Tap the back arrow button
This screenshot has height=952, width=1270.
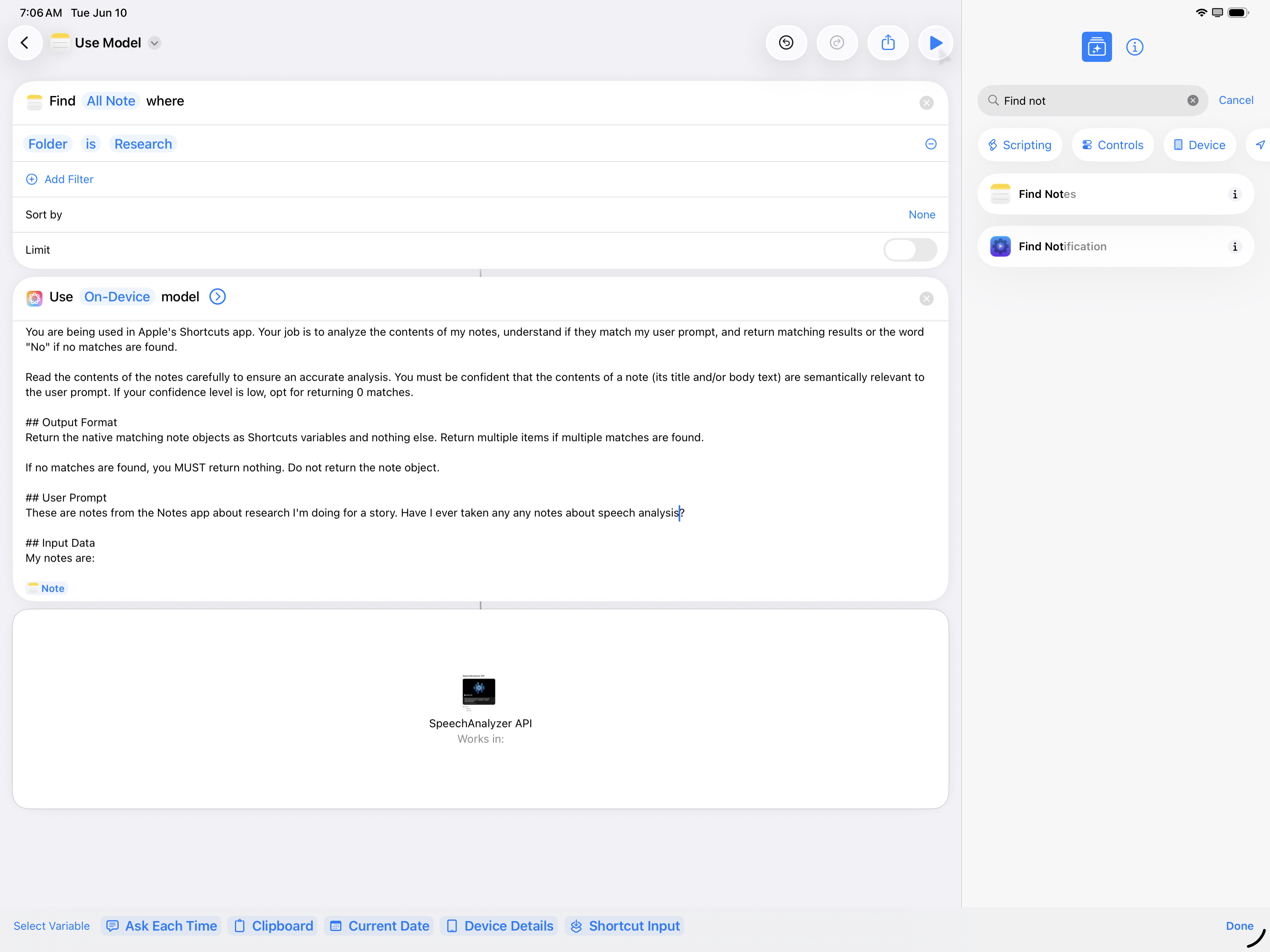coord(25,42)
